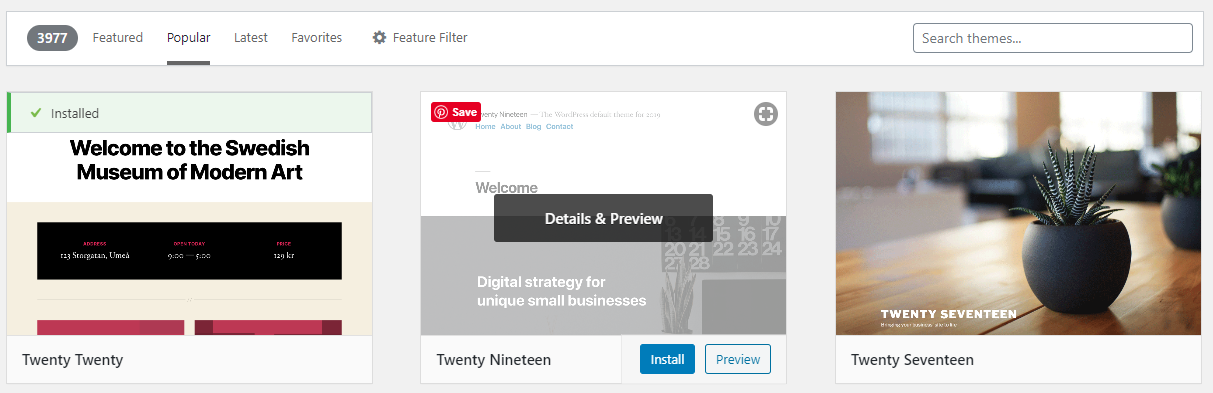Preview the Twenty Nineteen theme
Screen dimensions: 1213x393
(738, 360)
